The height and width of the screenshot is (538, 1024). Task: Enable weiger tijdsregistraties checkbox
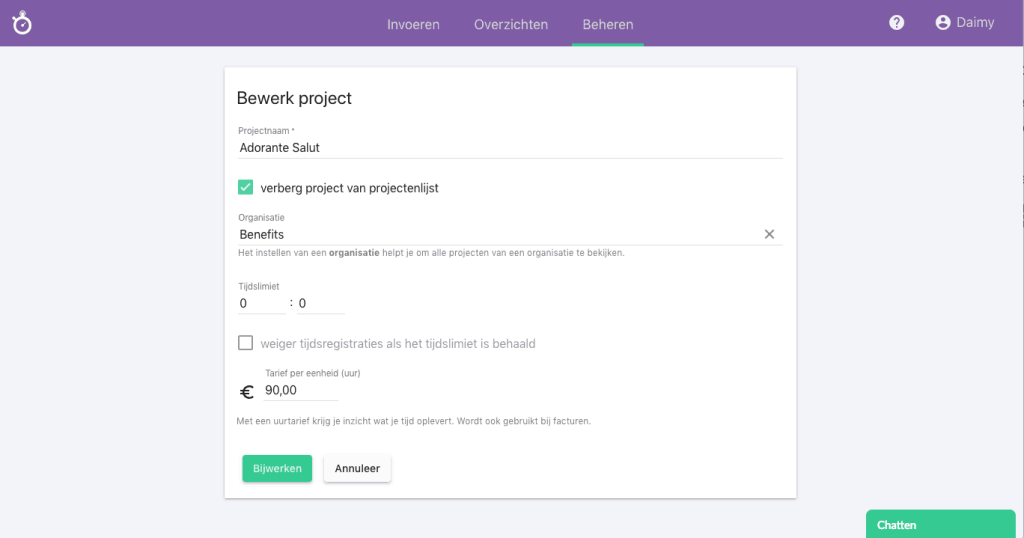[x=246, y=343]
